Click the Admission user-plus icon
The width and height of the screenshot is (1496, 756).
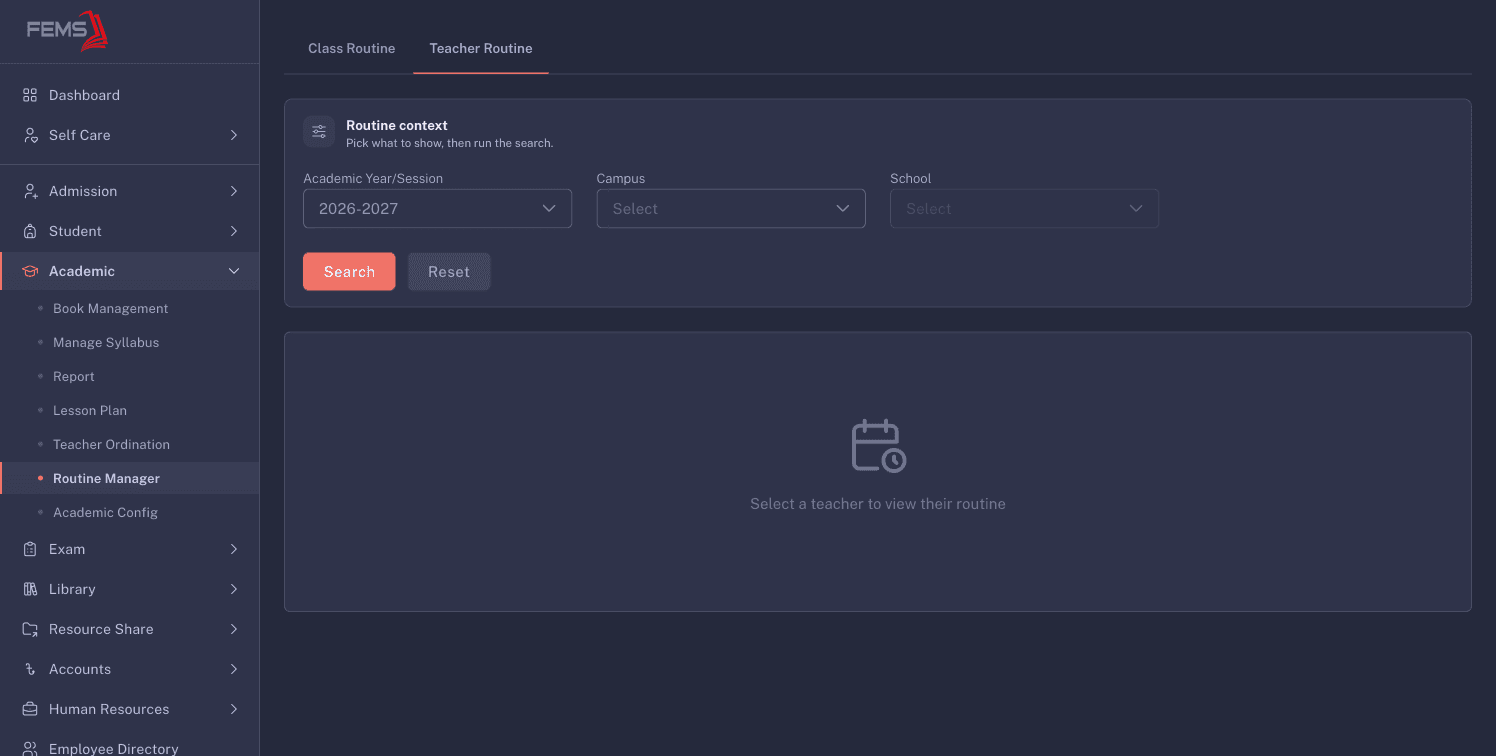(x=30, y=191)
